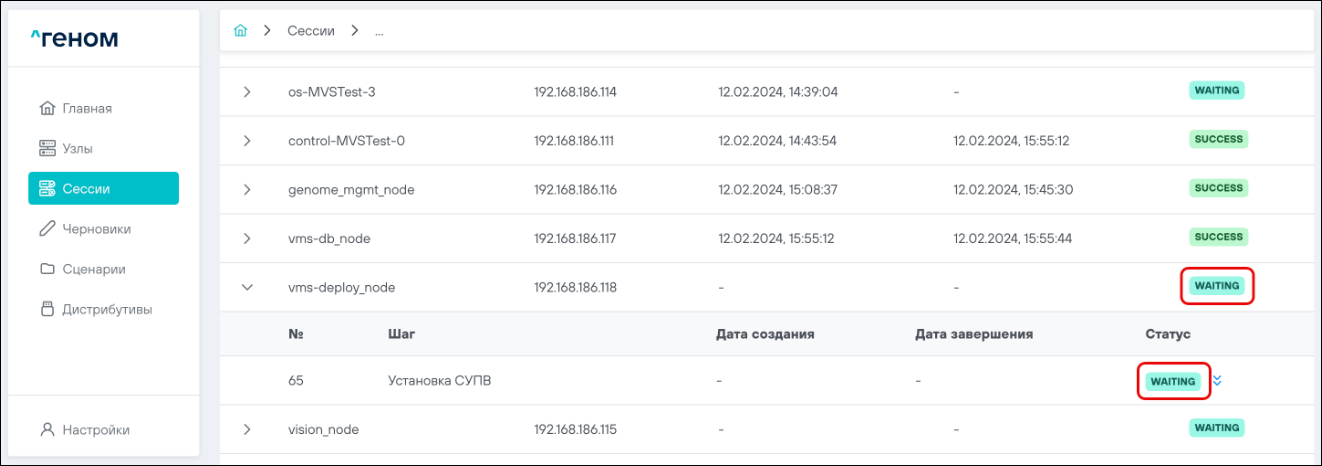The width and height of the screenshot is (1322, 466).
Task: Click the Главная house icon in sidebar
Action: click(47, 108)
